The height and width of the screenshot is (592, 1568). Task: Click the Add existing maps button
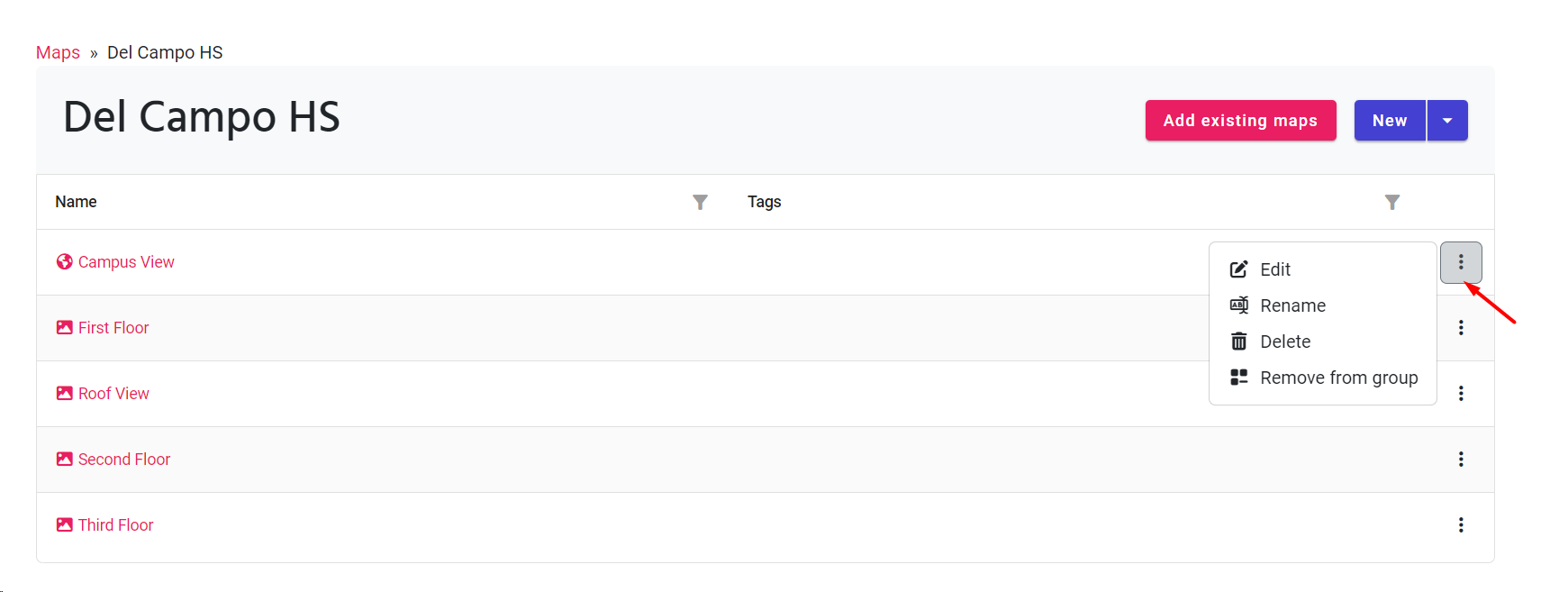(1239, 121)
